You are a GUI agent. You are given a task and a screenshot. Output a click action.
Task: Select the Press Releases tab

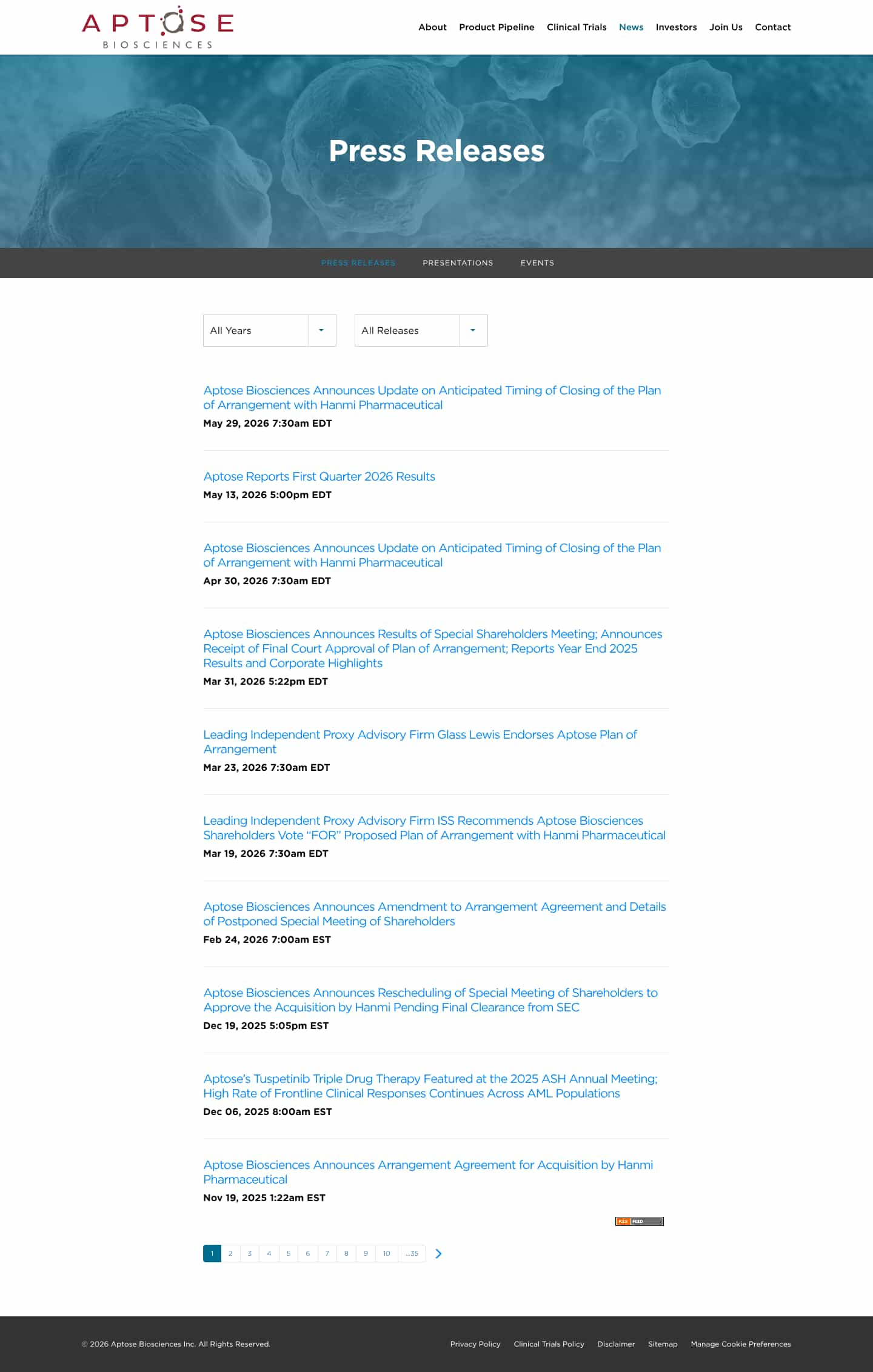point(358,263)
